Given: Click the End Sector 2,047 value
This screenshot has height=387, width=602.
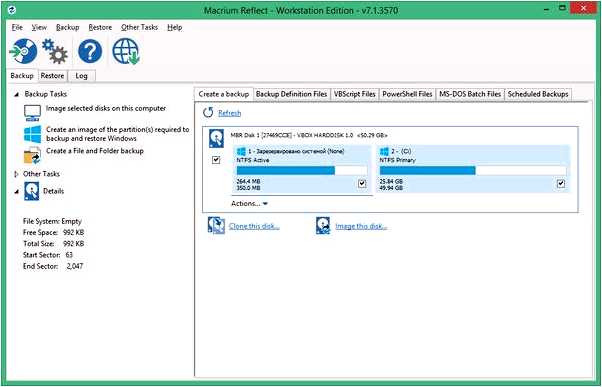Looking at the screenshot, I should 74,266.
